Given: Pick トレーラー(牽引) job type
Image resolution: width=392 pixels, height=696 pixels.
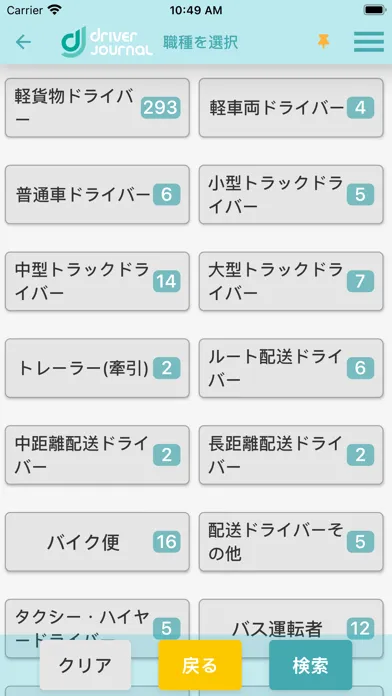Looking at the screenshot, I should tap(97, 368).
